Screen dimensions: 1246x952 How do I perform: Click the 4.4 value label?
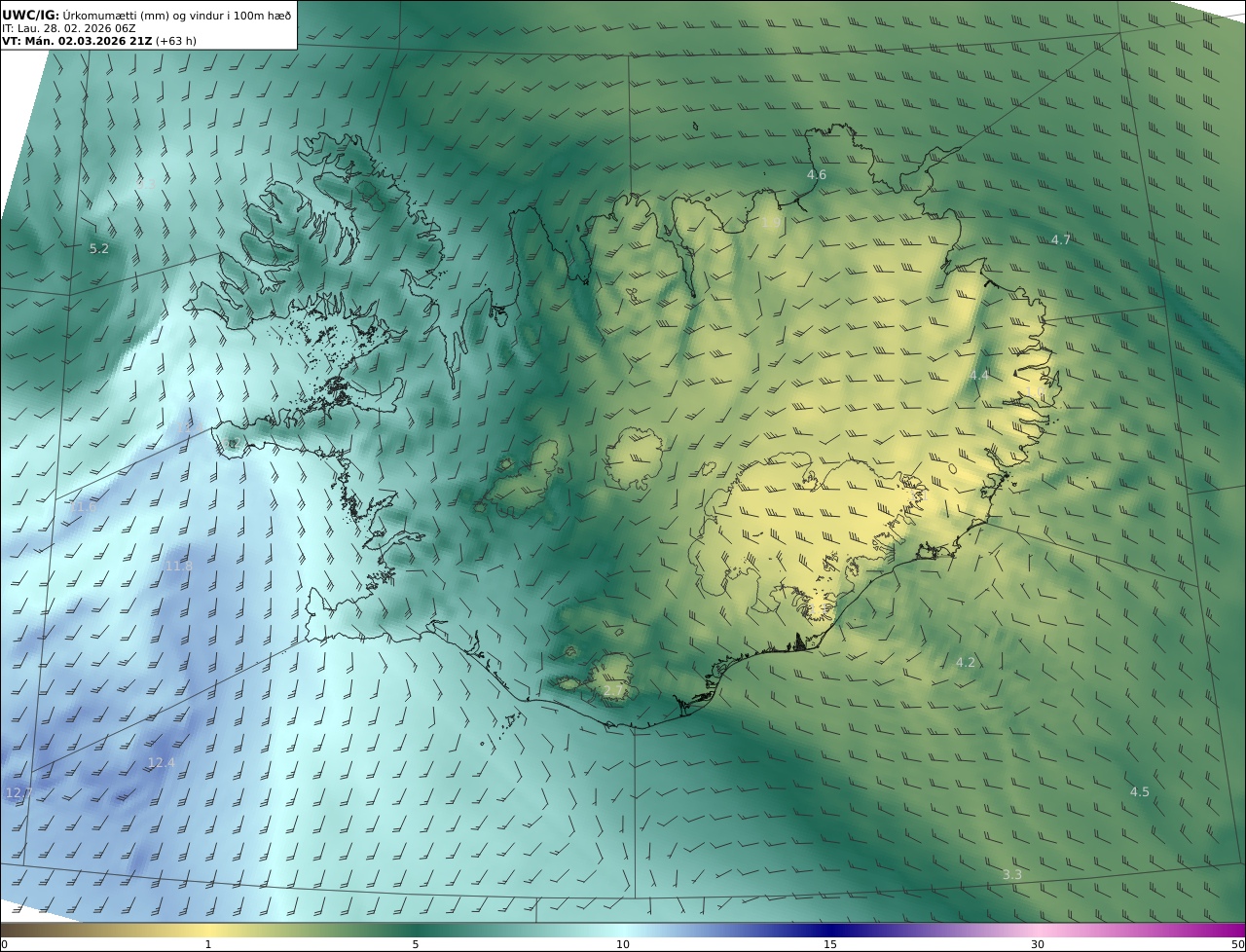(x=979, y=375)
